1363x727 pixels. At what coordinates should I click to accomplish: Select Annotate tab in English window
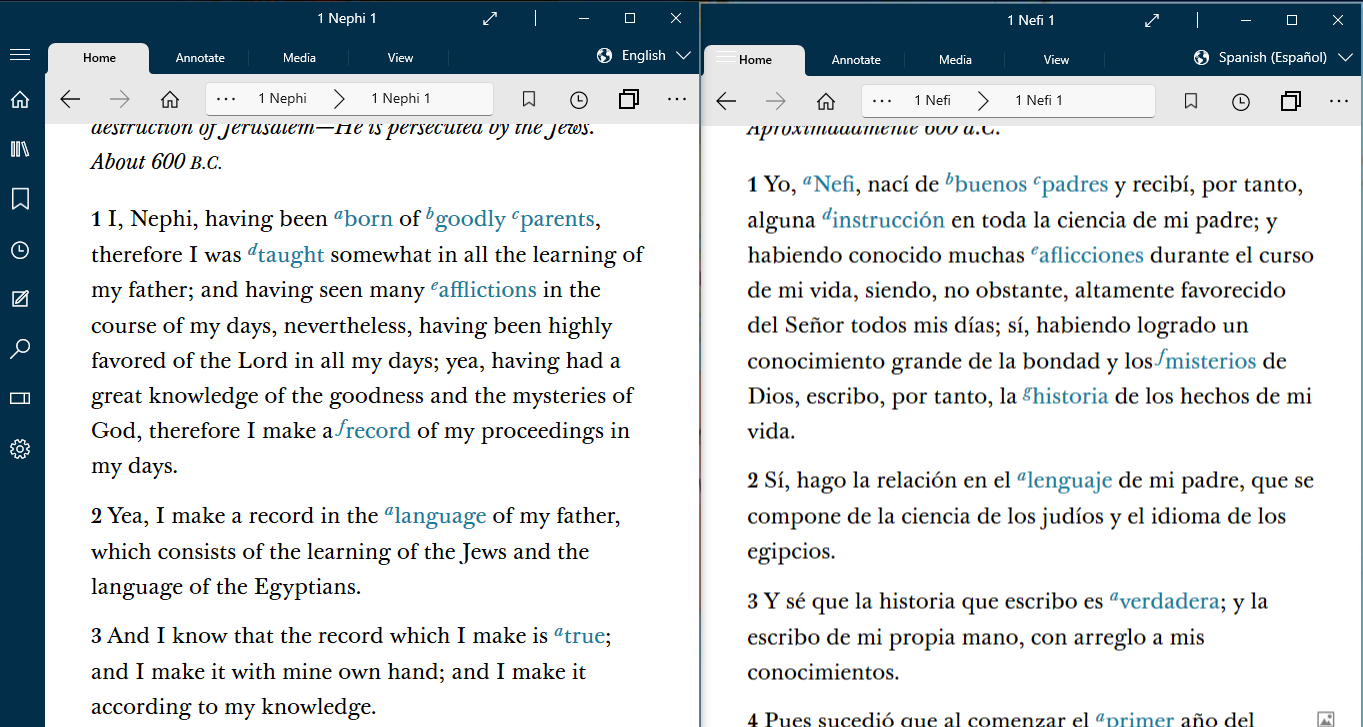(200, 58)
